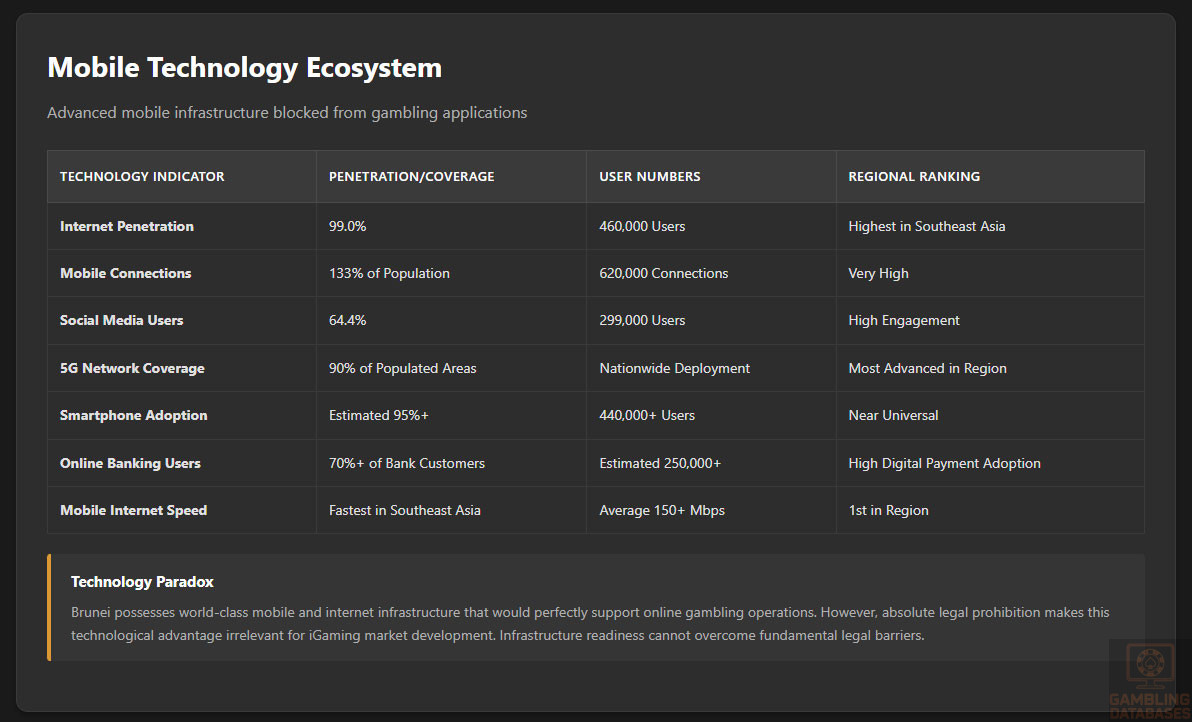This screenshot has width=1192, height=722.
Task: Click the Mobile Connections row label
Action: 125,273
